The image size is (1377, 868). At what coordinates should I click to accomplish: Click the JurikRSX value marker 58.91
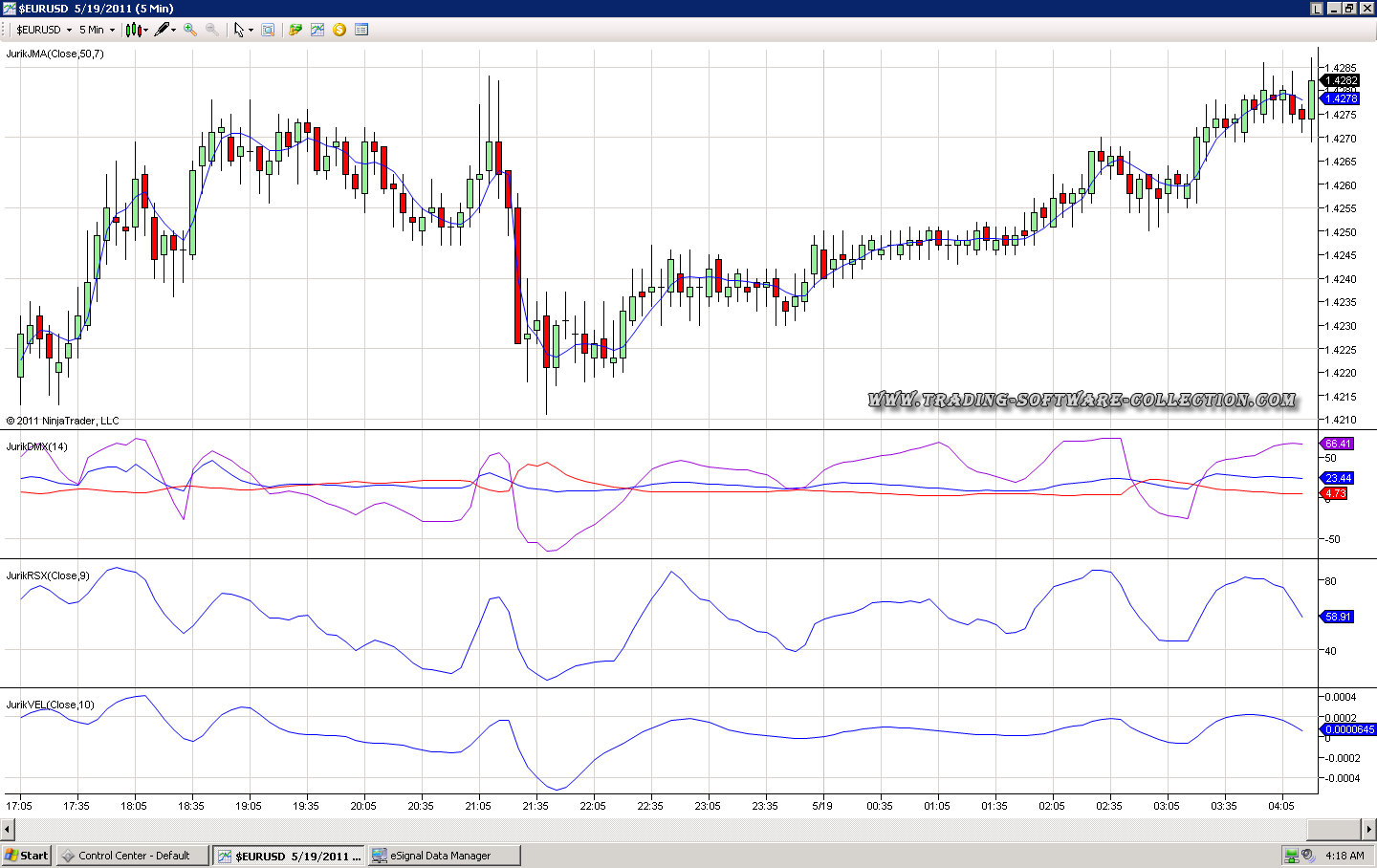[1338, 617]
